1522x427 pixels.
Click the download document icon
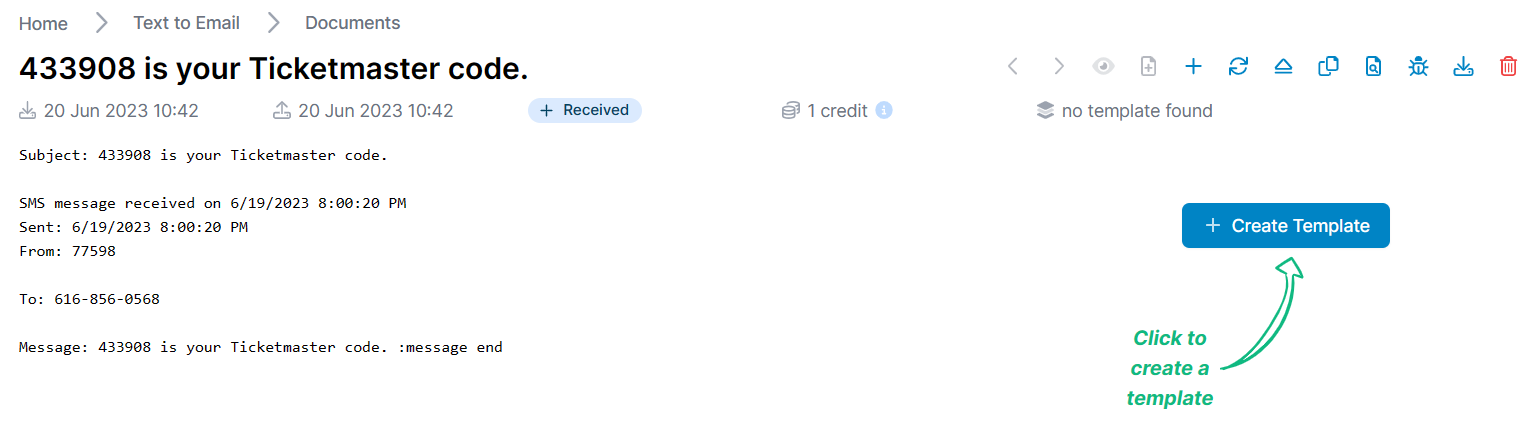point(1463,66)
